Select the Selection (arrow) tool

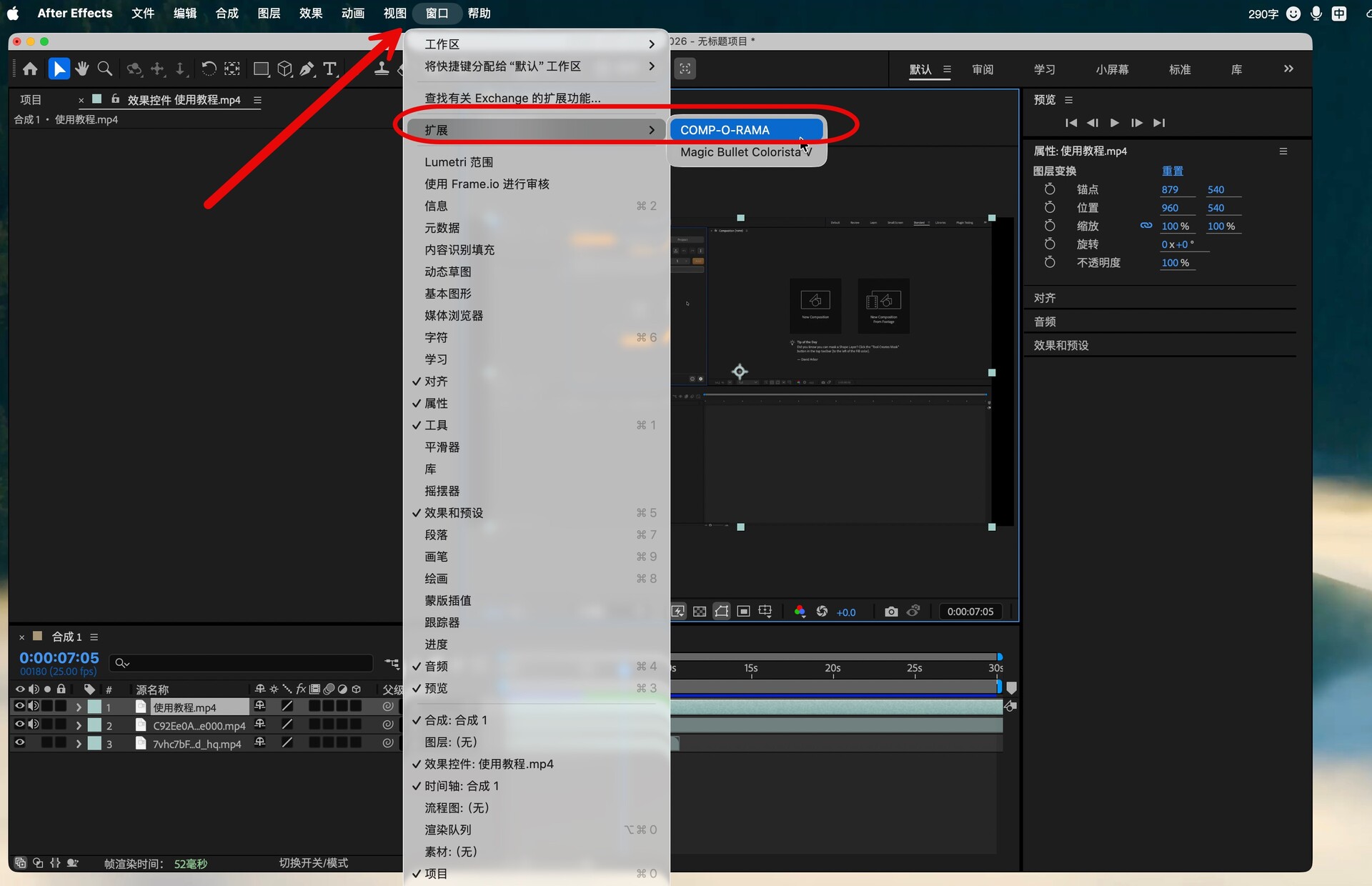[59, 69]
